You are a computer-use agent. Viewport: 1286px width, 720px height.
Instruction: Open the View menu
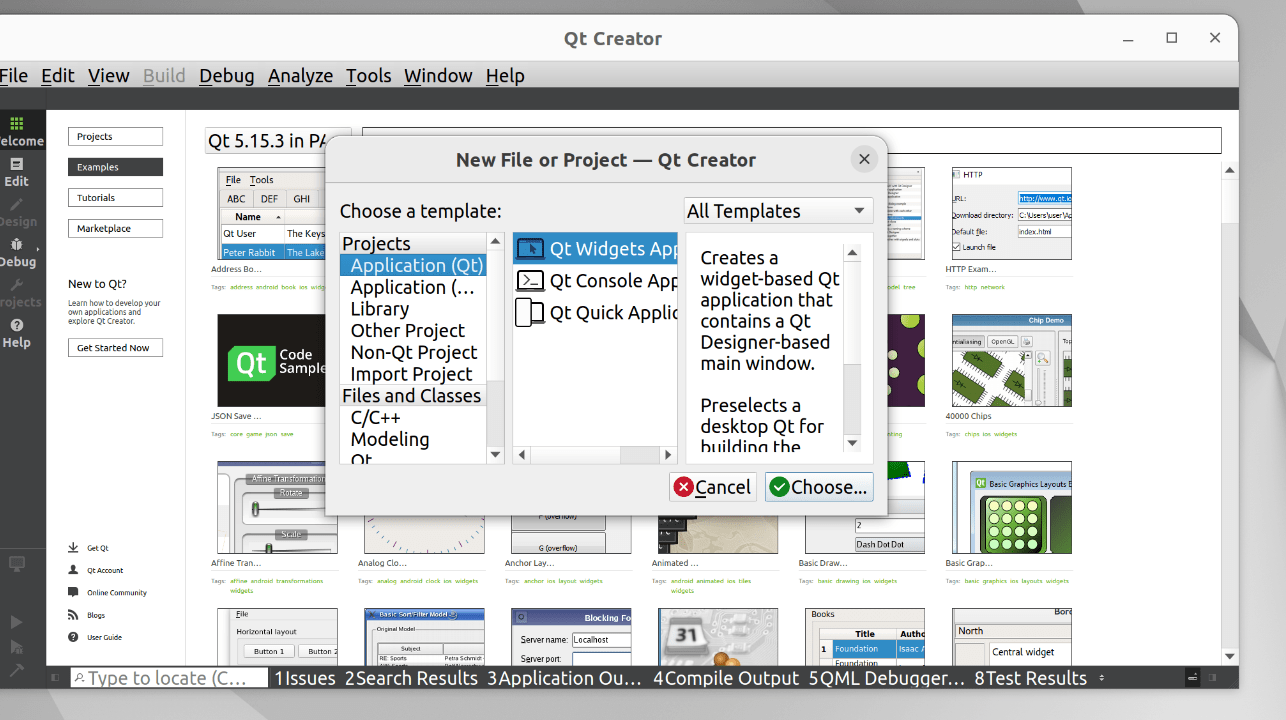[109, 76]
